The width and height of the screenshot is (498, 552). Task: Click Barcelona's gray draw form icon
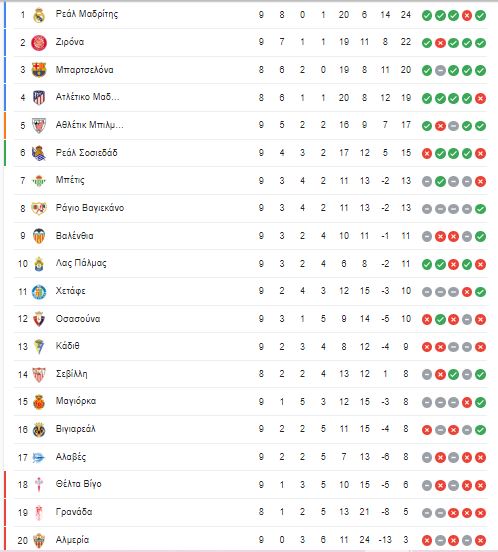[x=440, y=70]
